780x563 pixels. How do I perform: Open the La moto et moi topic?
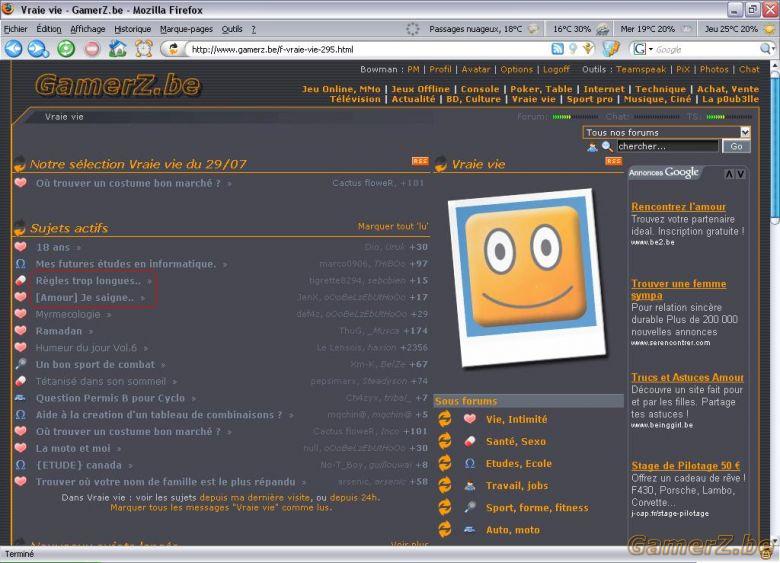(x=73, y=448)
